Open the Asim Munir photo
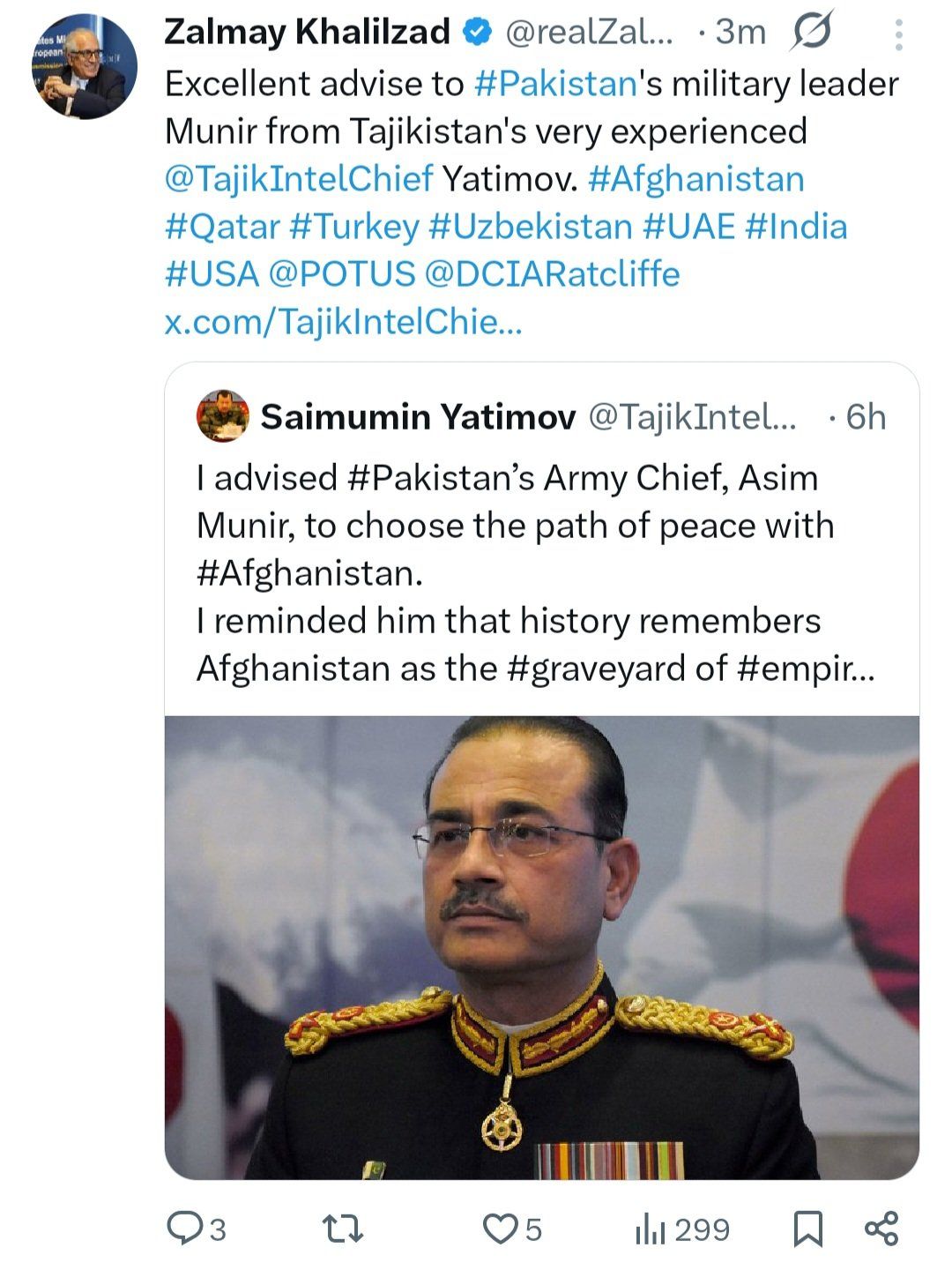 (x=541, y=947)
